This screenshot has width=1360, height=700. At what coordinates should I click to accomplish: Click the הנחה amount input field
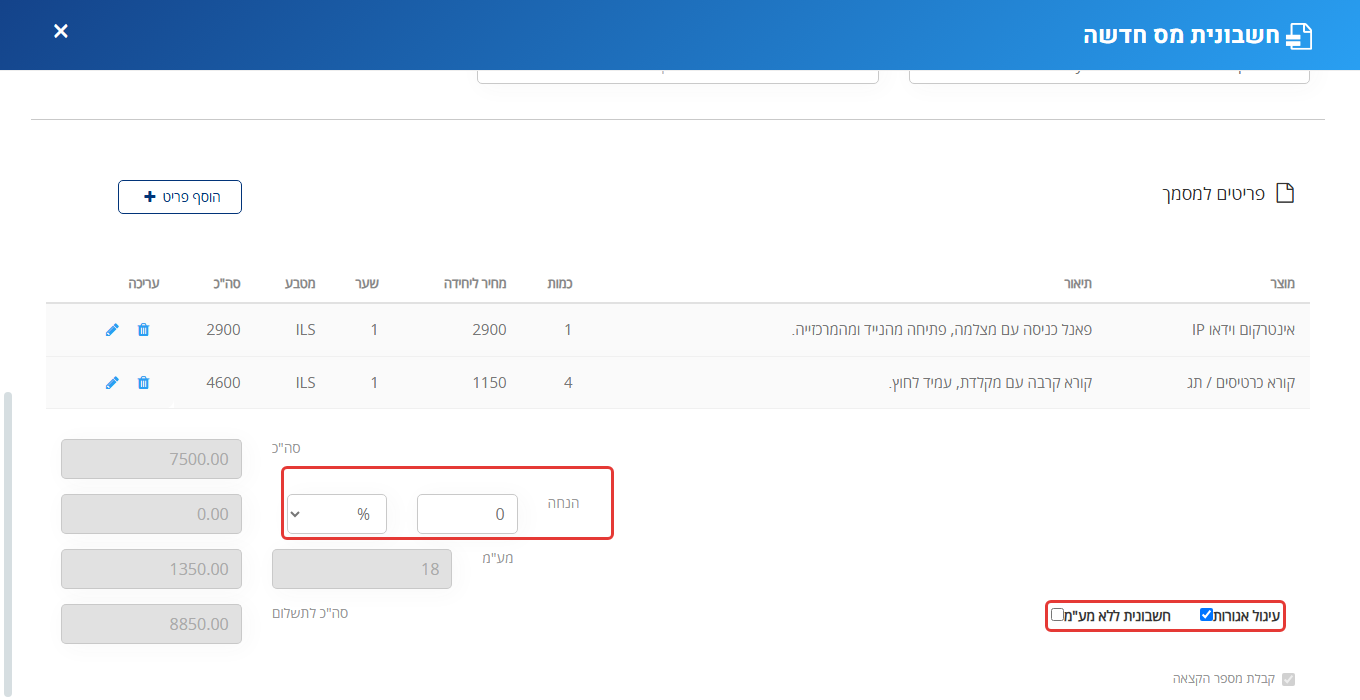(x=468, y=514)
